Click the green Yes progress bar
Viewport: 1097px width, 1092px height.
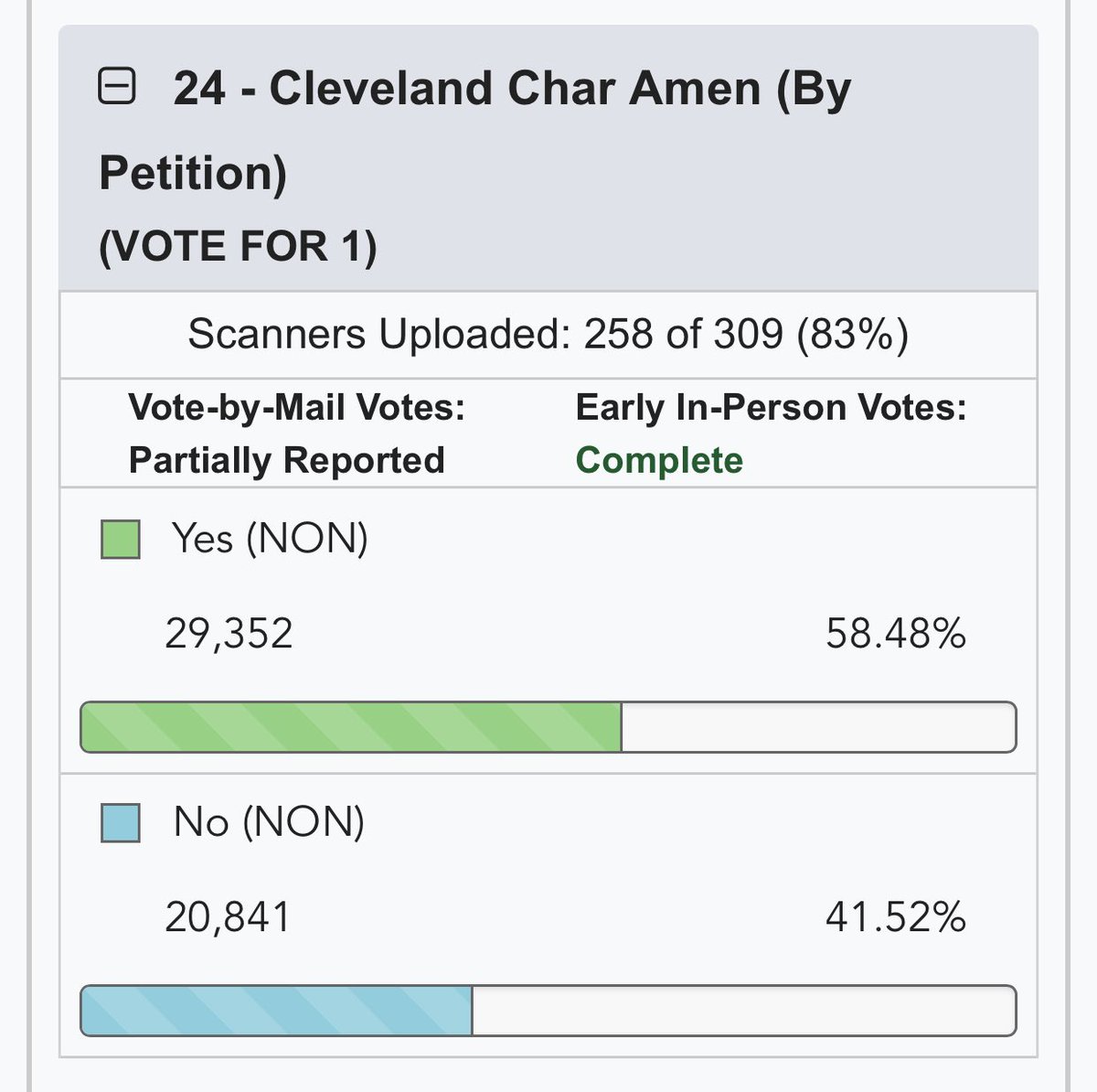click(351, 727)
